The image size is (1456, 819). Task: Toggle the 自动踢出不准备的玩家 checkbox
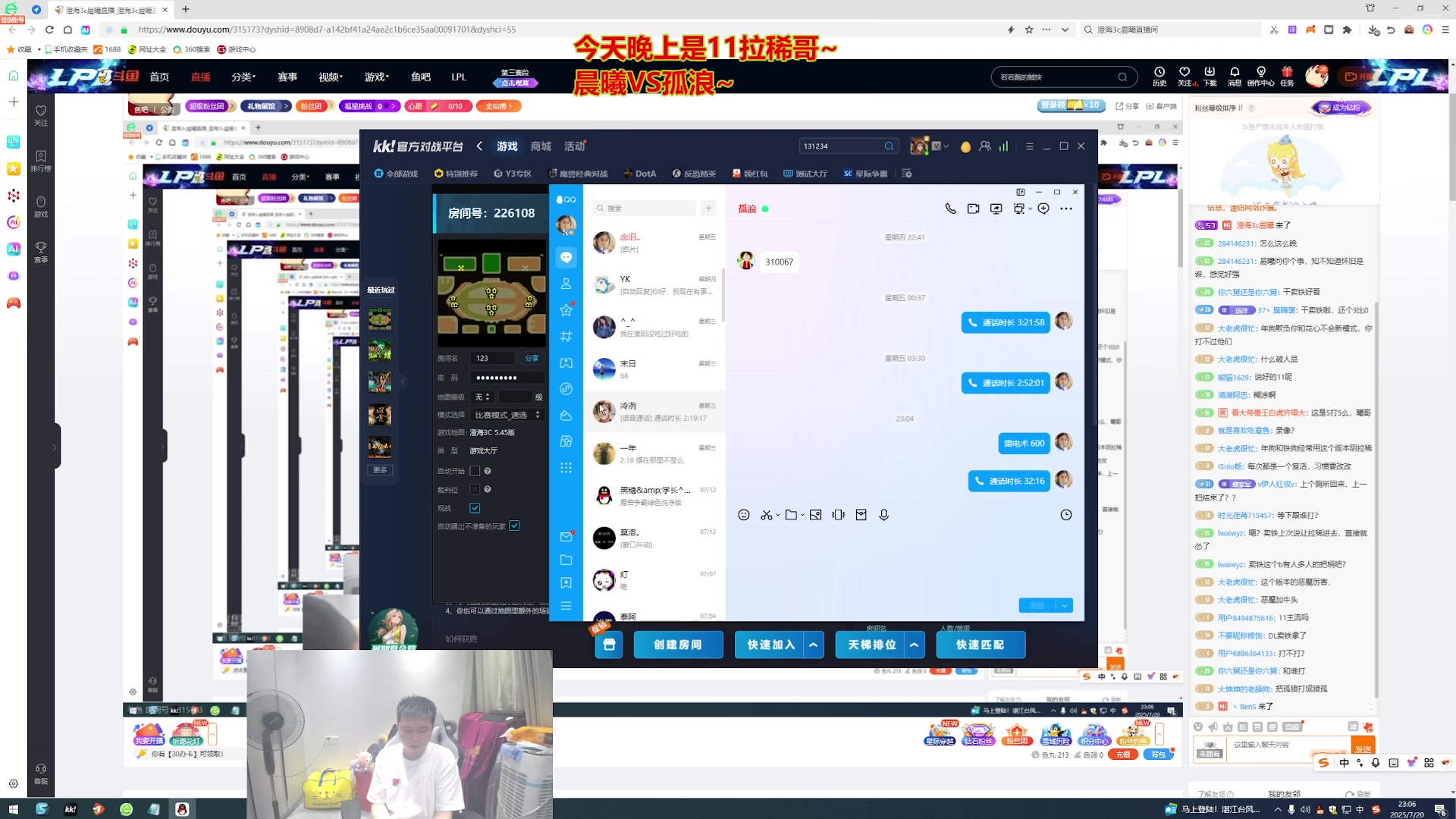click(514, 526)
